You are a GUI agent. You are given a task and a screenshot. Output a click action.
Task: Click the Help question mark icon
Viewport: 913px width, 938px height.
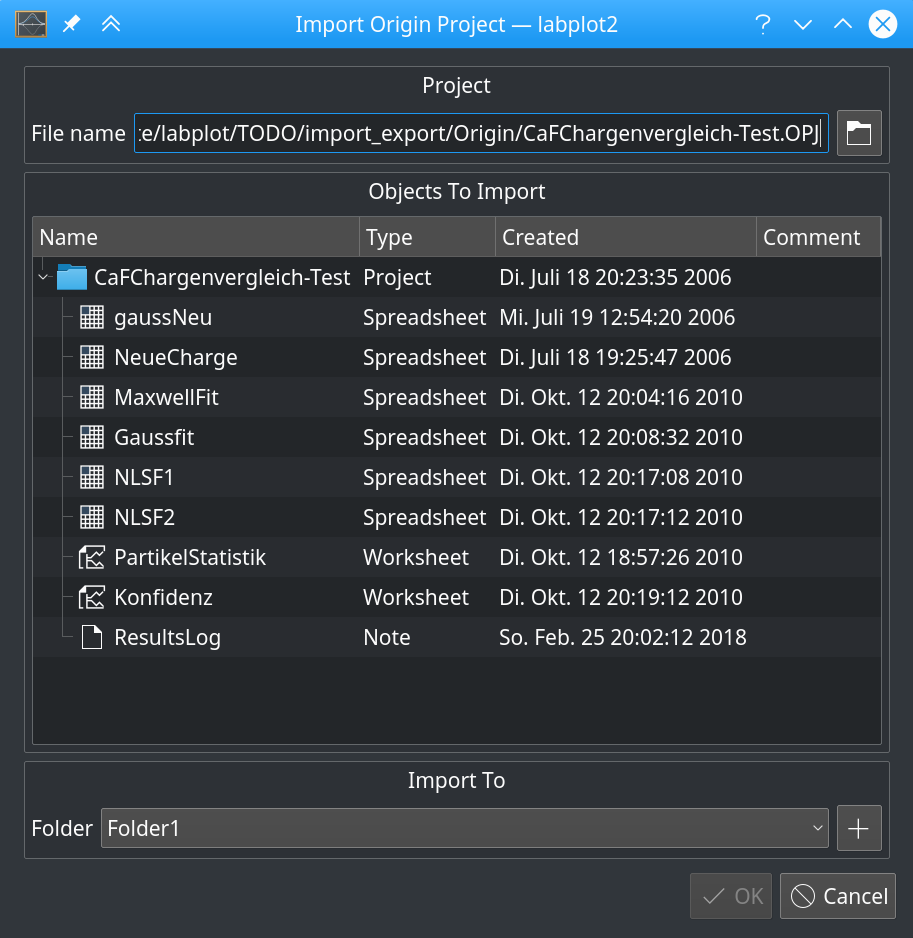[x=763, y=24]
